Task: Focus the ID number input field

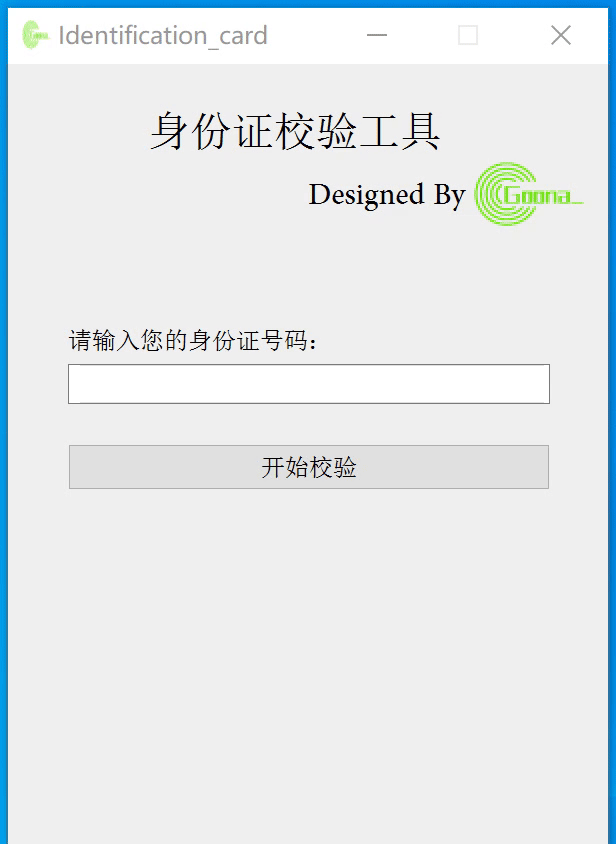Action: (x=309, y=384)
